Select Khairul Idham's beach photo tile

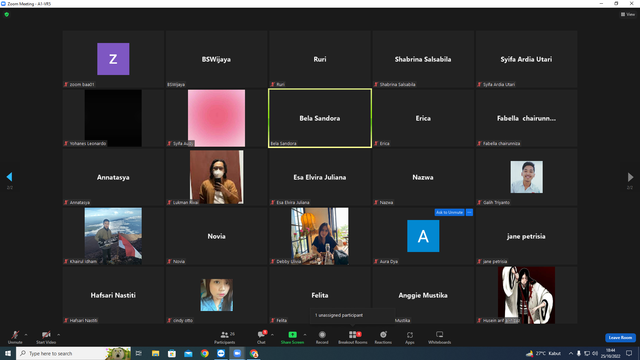pos(113,236)
